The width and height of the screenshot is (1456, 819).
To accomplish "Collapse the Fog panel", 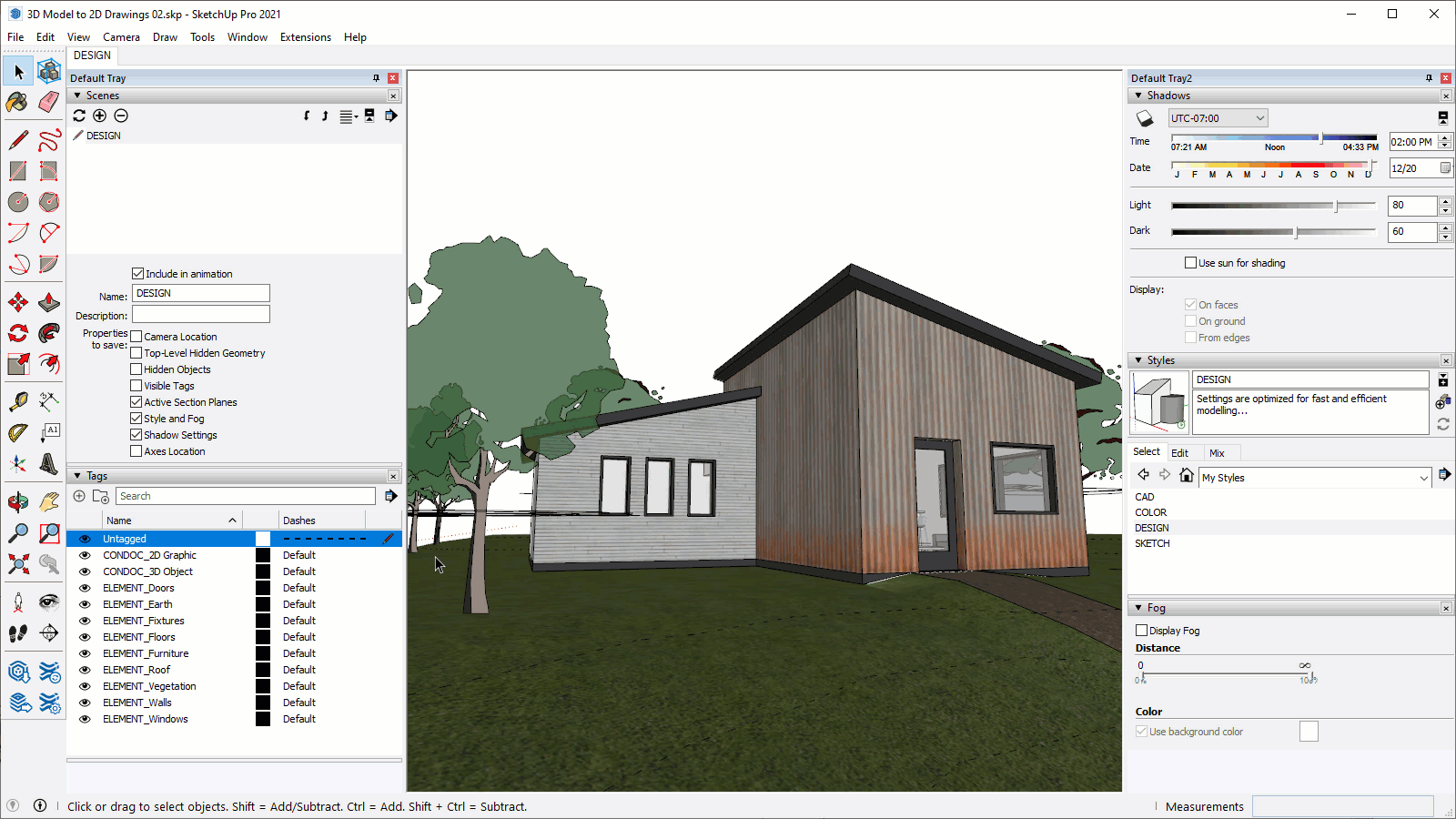I will pos(1138,608).
